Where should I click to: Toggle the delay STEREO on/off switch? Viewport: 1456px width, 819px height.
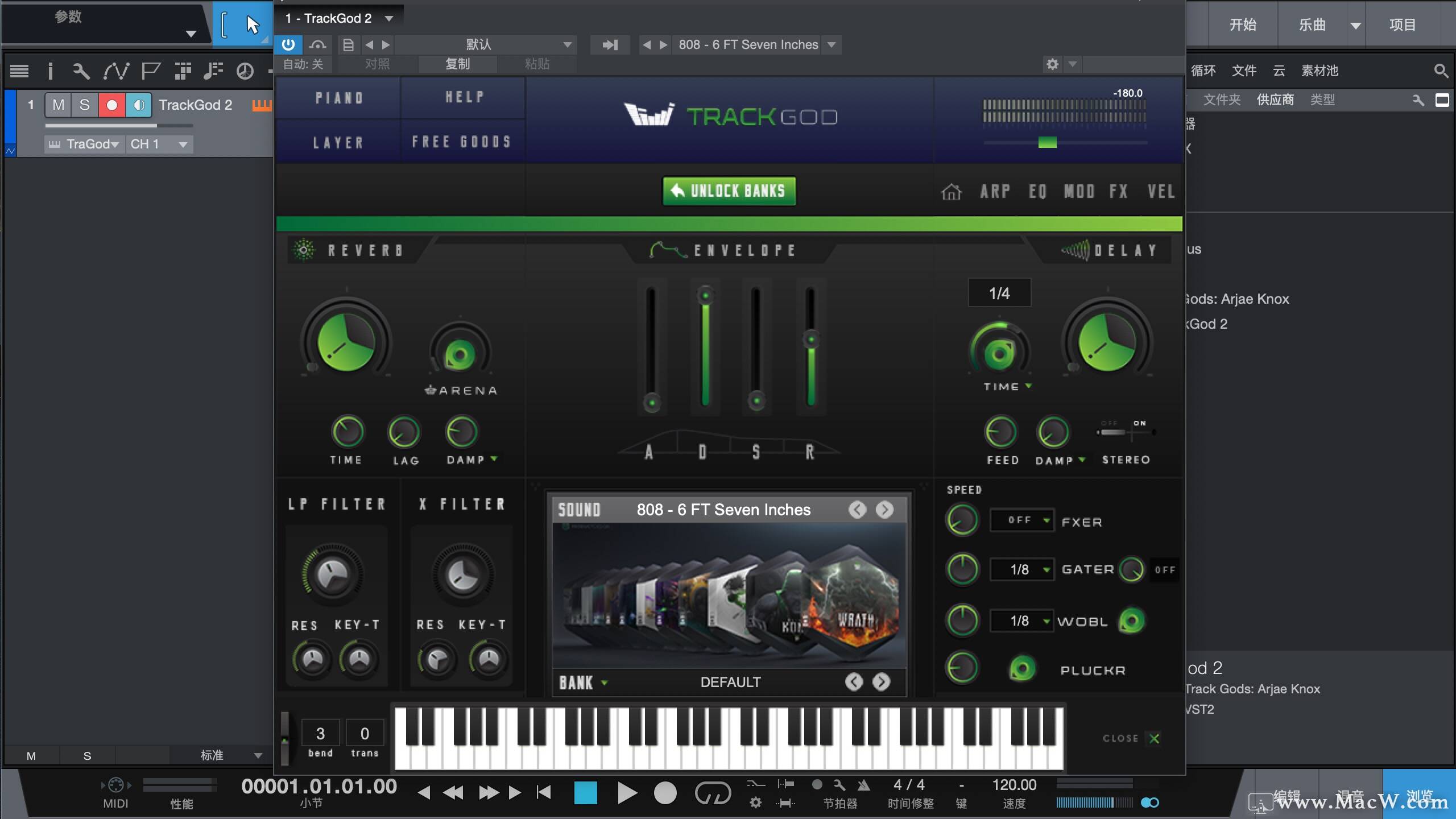pyautogui.click(x=1125, y=432)
